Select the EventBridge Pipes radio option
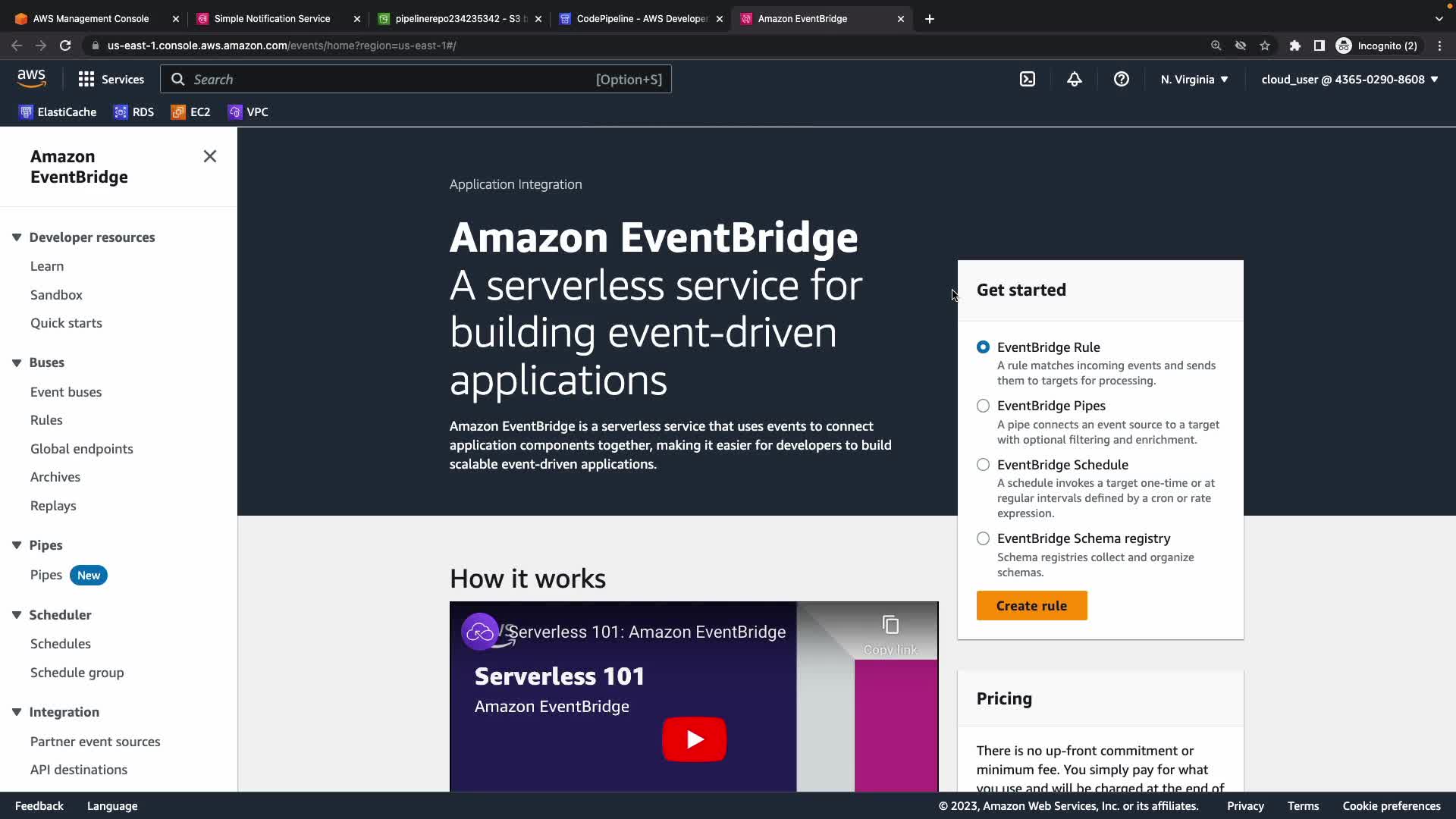The width and height of the screenshot is (1456, 819). 983,406
